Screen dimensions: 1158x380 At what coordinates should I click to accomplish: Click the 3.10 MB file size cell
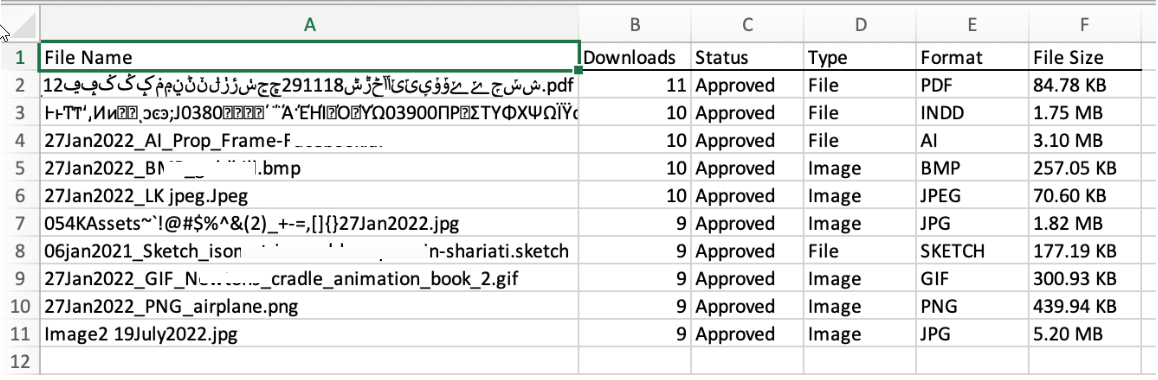(x=1084, y=140)
